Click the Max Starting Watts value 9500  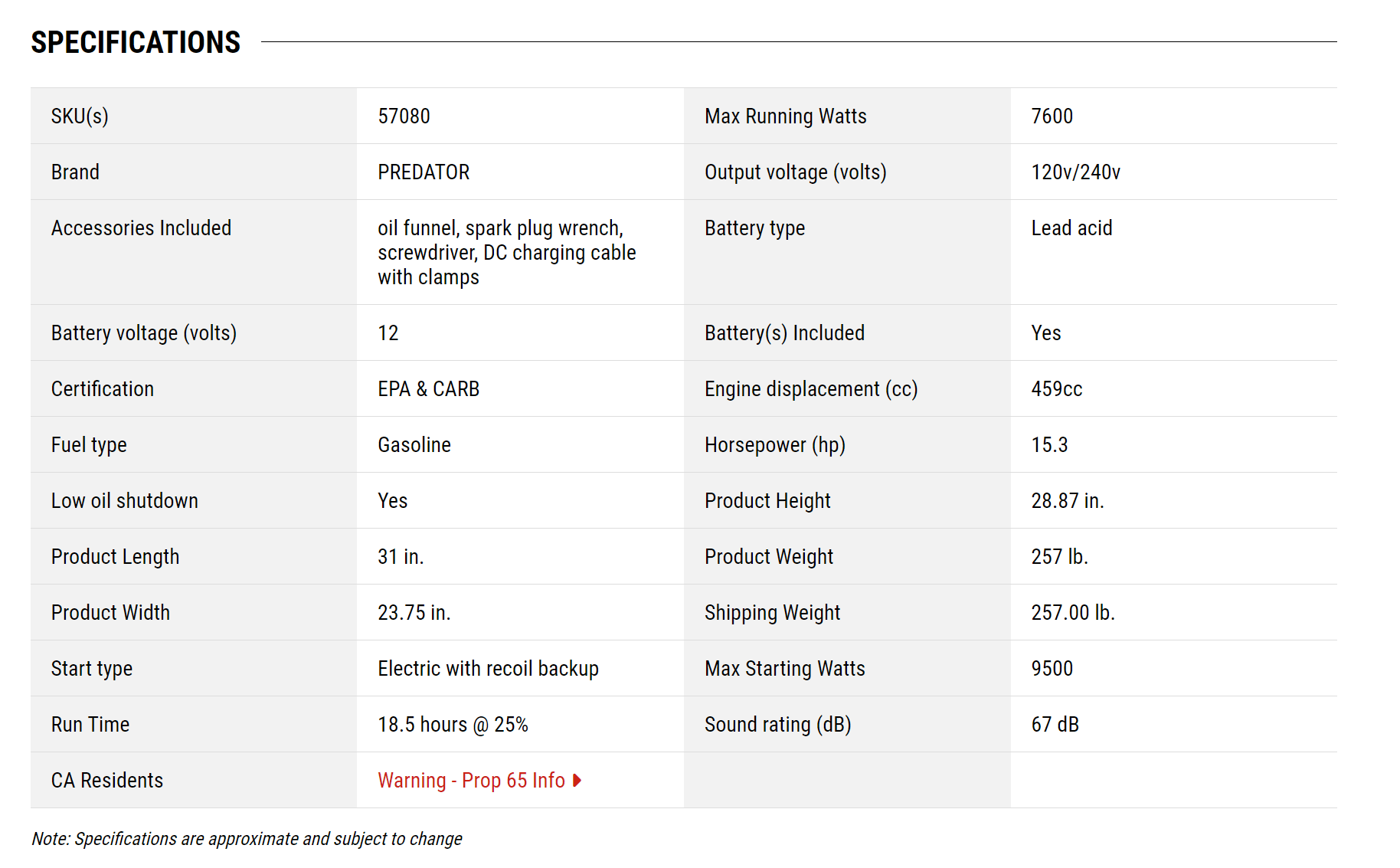(x=1052, y=669)
